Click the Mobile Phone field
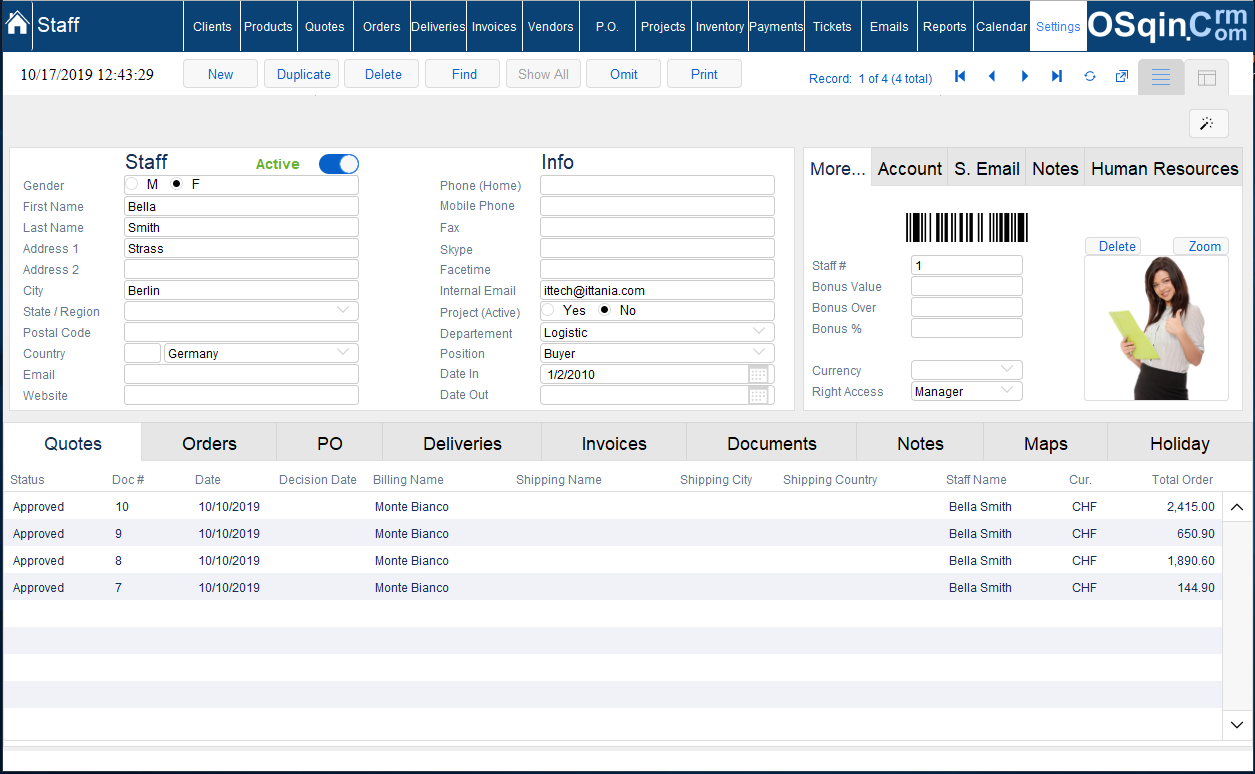 click(x=657, y=205)
